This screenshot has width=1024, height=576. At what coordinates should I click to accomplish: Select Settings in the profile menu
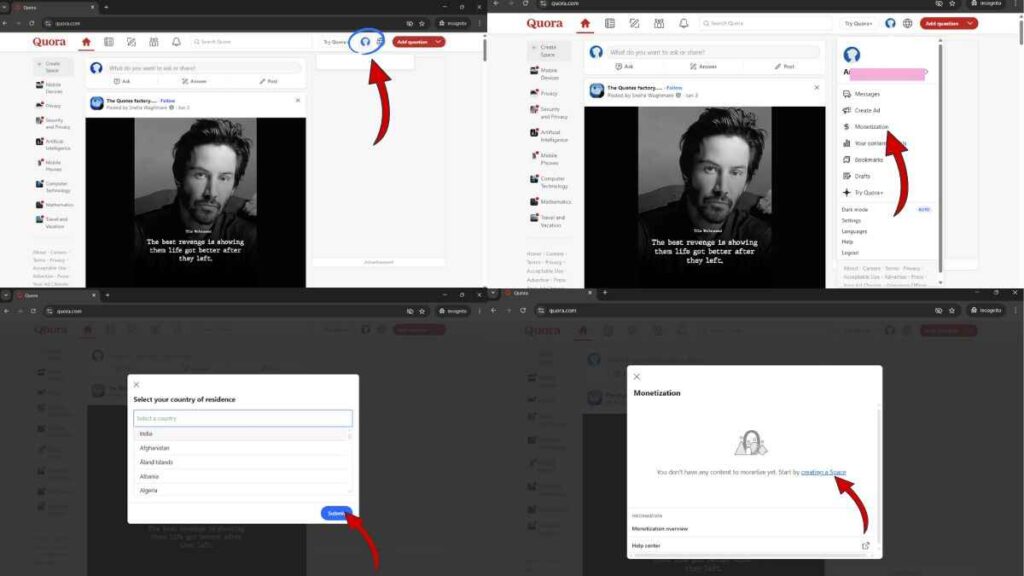(852, 220)
